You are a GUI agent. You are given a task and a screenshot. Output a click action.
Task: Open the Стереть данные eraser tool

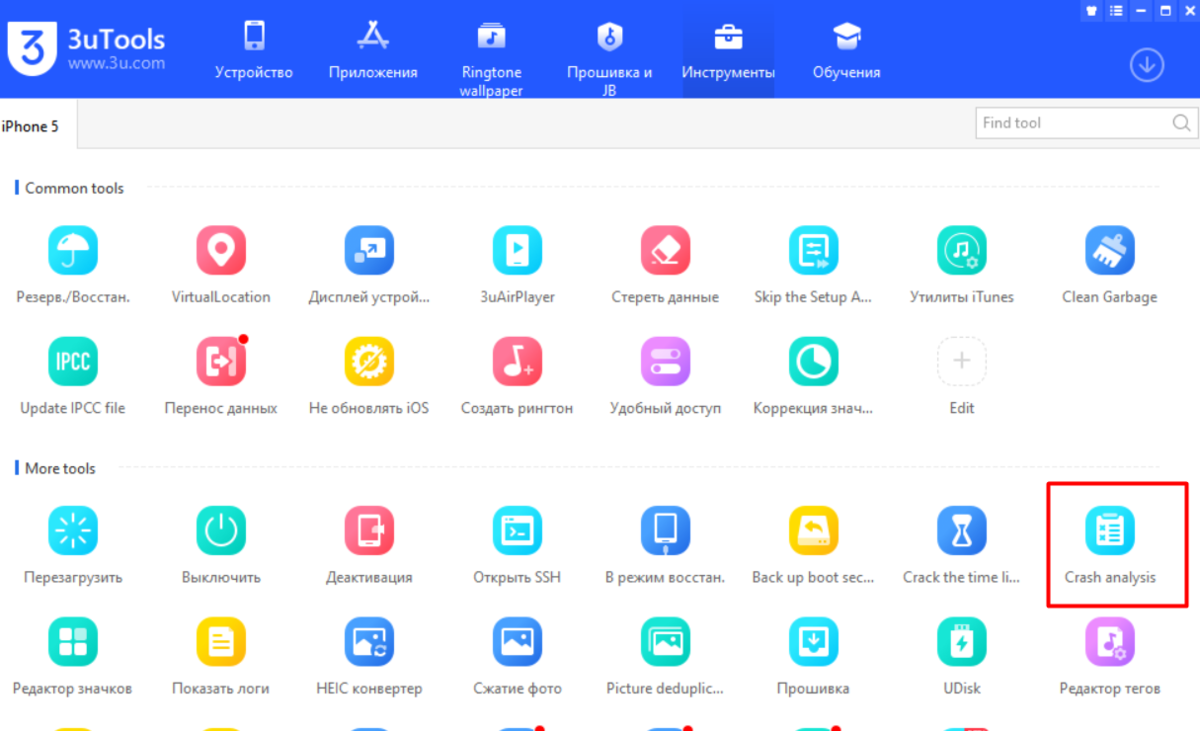(665, 251)
